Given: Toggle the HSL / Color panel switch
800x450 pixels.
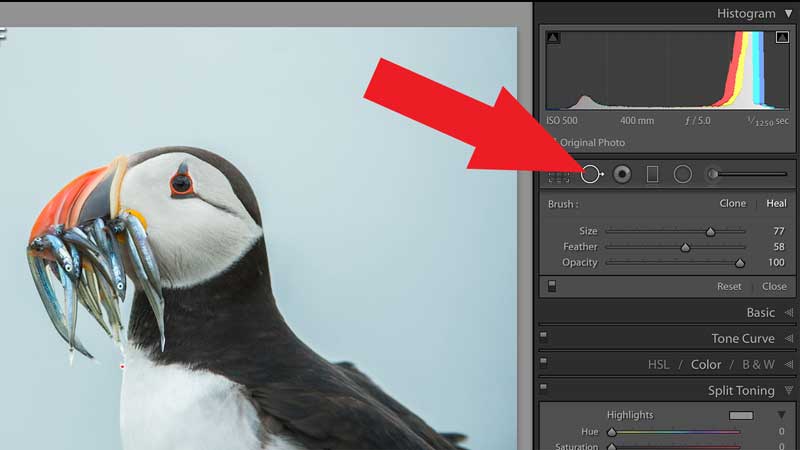Looking at the screenshot, I should (x=543, y=362).
